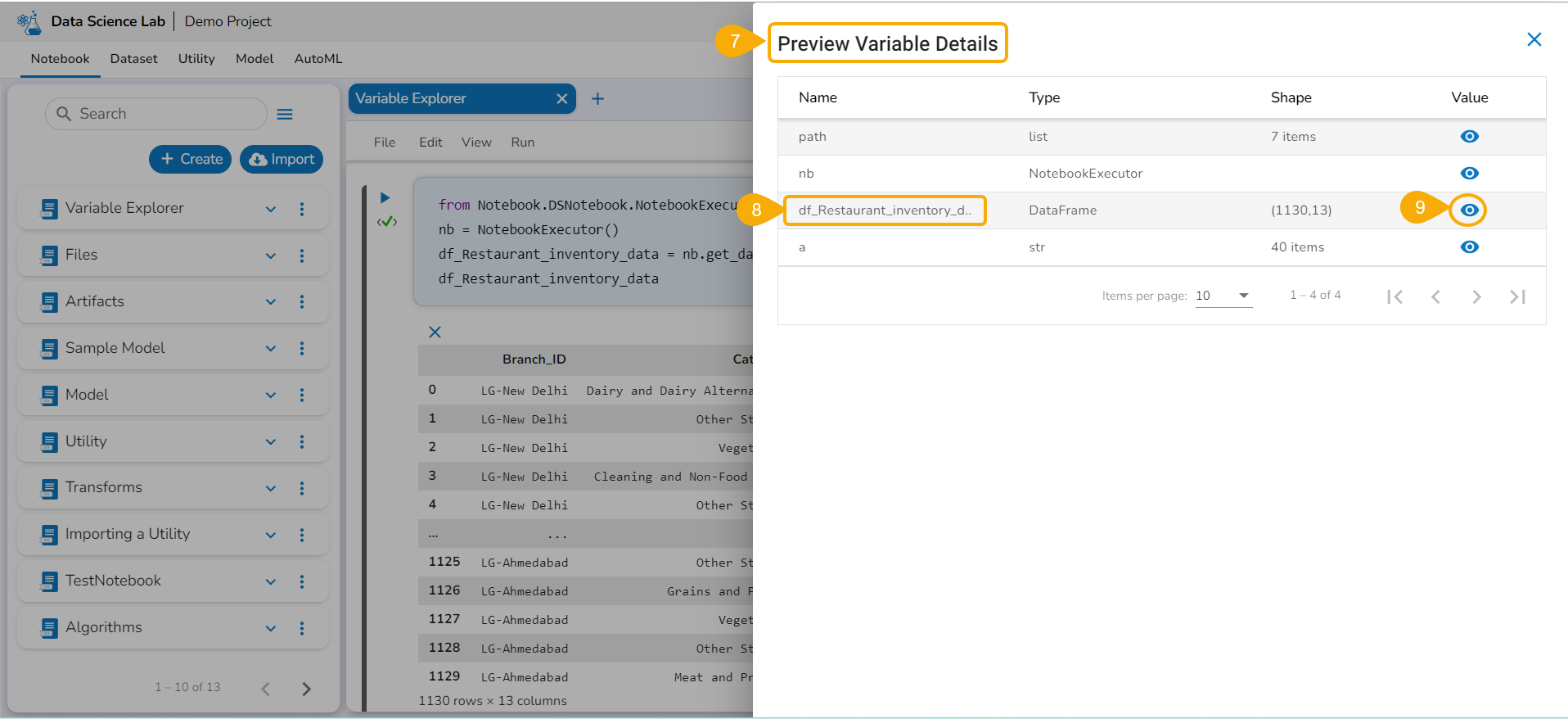Expand the Files notebook entry
The height and width of the screenshot is (719, 1568).
coord(271,255)
